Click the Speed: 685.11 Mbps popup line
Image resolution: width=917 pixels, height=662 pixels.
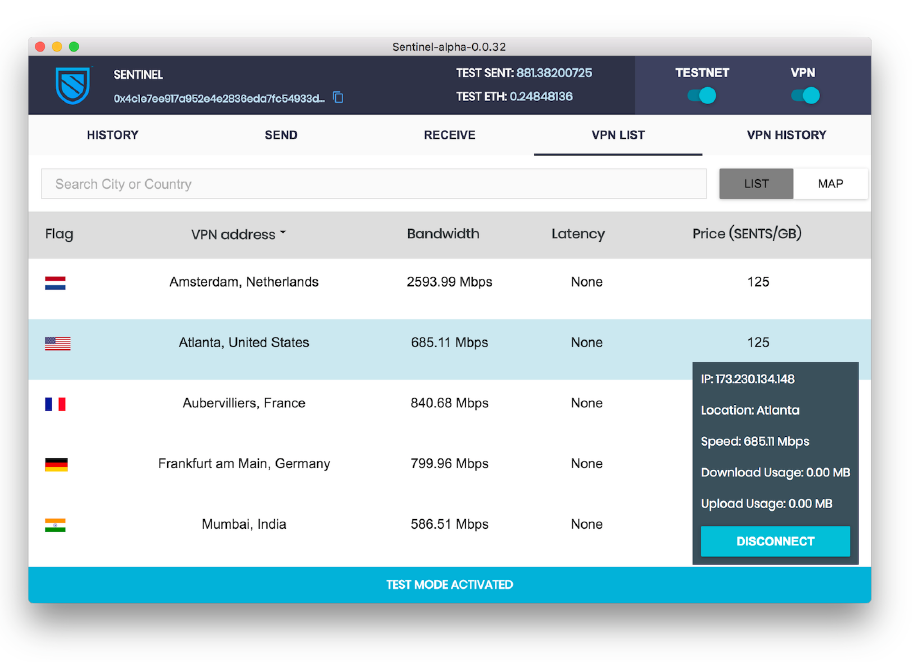click(755, 442)
